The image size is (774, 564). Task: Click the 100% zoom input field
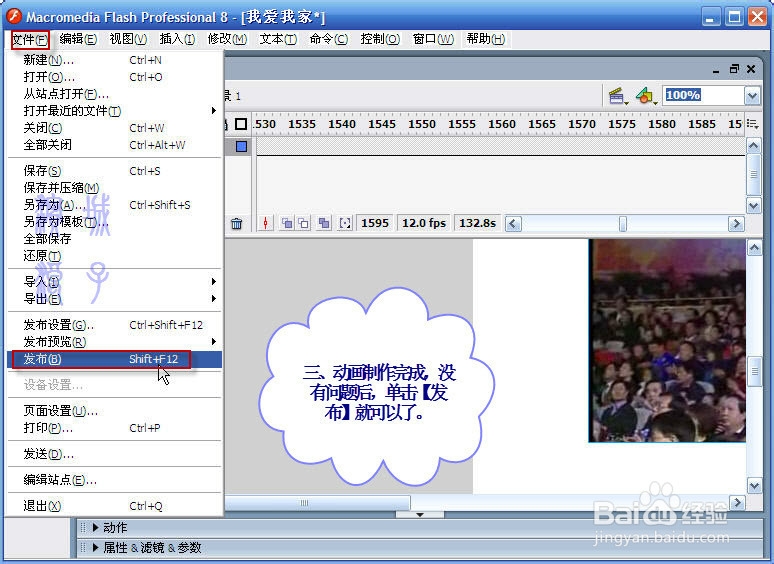(x=703, y=95)
